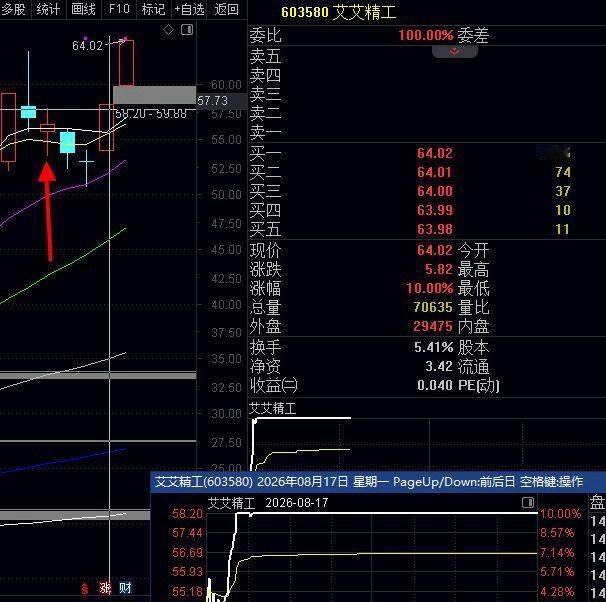Open the 多股 multi-stock view
606x602 pixels.
13,9
